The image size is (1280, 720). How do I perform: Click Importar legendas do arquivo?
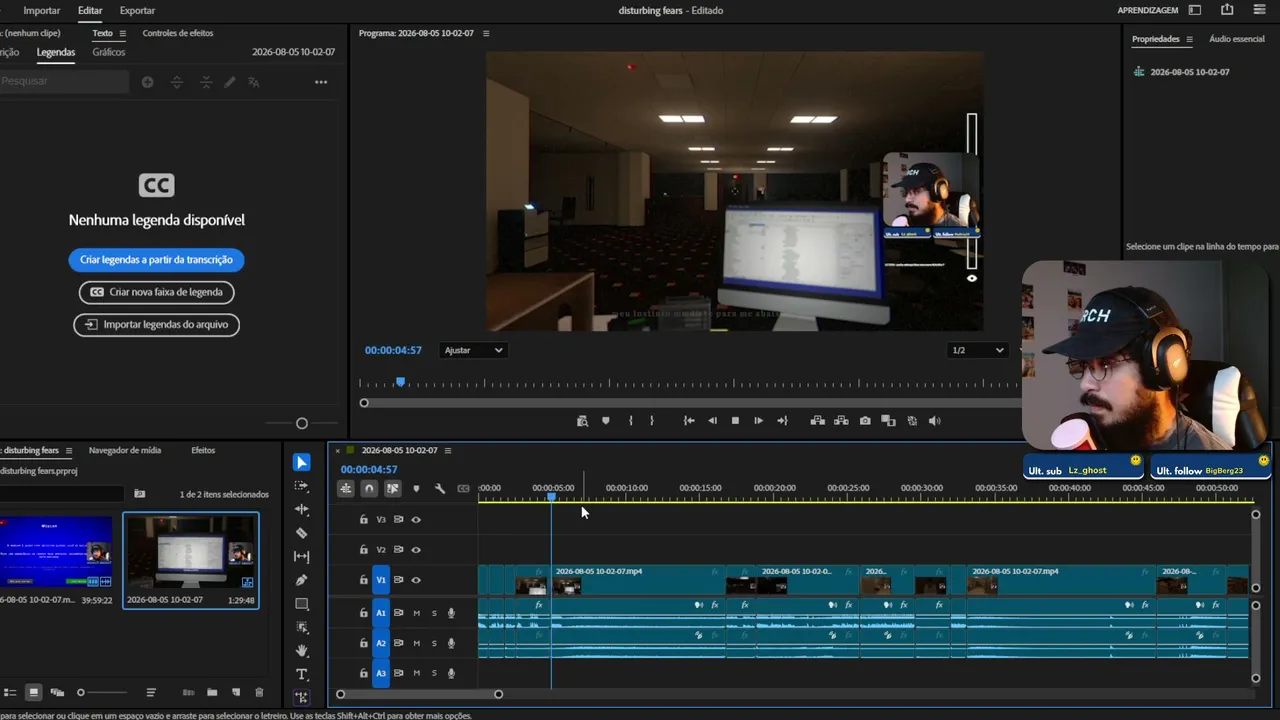(156, 324)
